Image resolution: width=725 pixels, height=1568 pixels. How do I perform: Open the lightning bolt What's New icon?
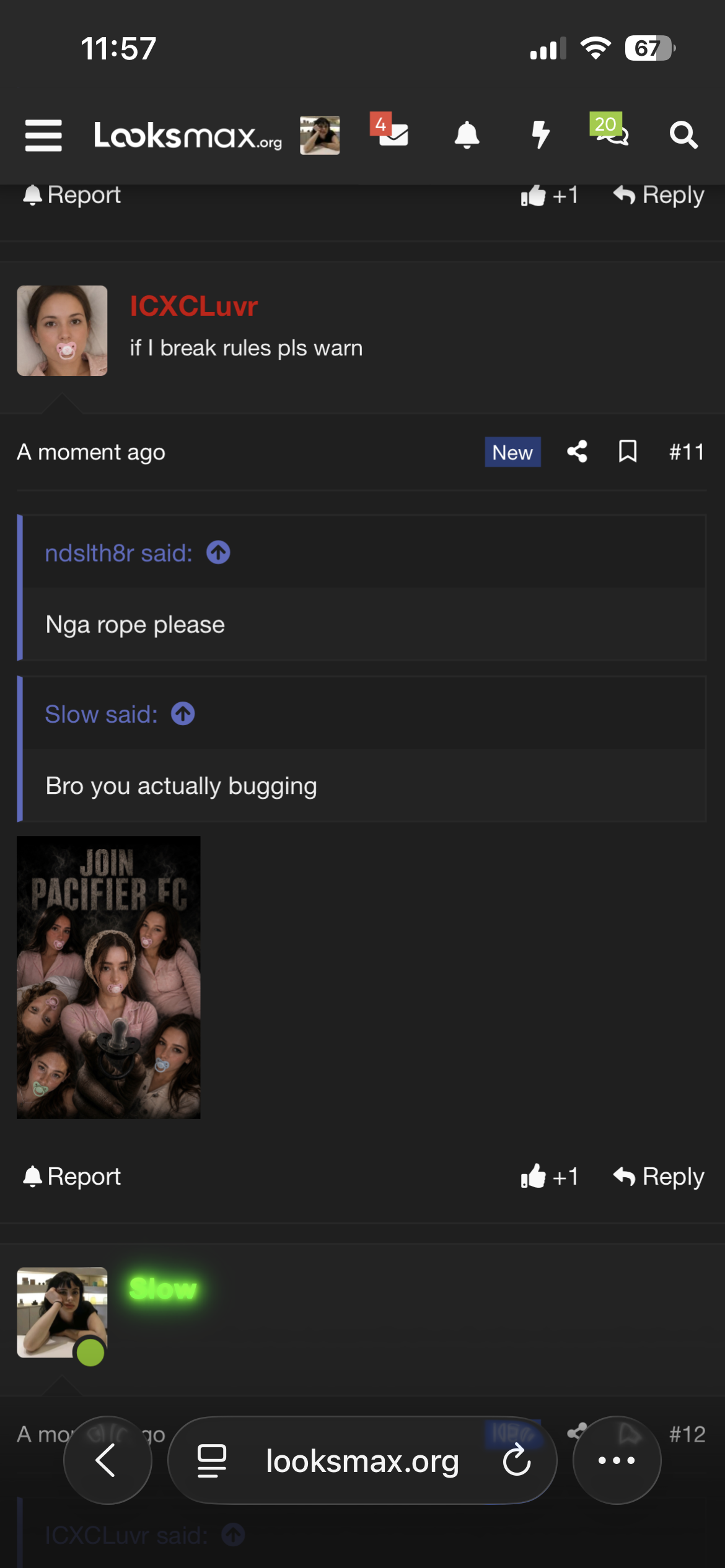coord(541,134)
